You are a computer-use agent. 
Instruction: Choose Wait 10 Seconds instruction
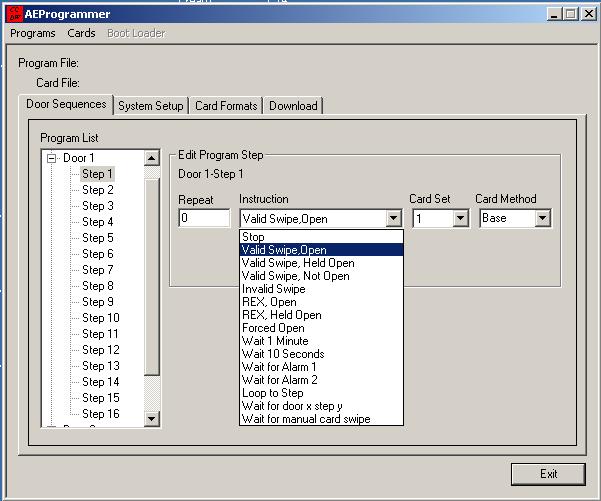321,354
